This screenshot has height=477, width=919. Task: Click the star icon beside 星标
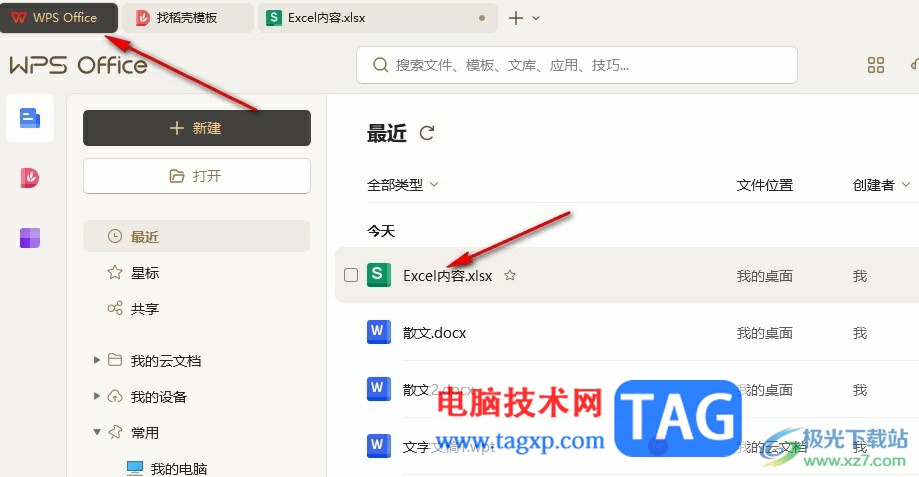pyautogui.click(x=115, y=272)
